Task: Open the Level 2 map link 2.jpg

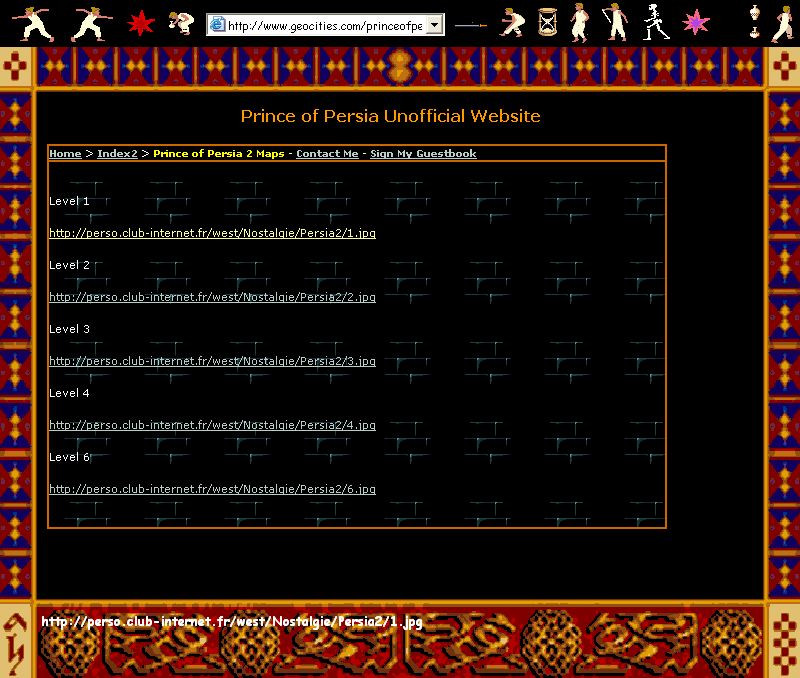Action: [212, 297]
